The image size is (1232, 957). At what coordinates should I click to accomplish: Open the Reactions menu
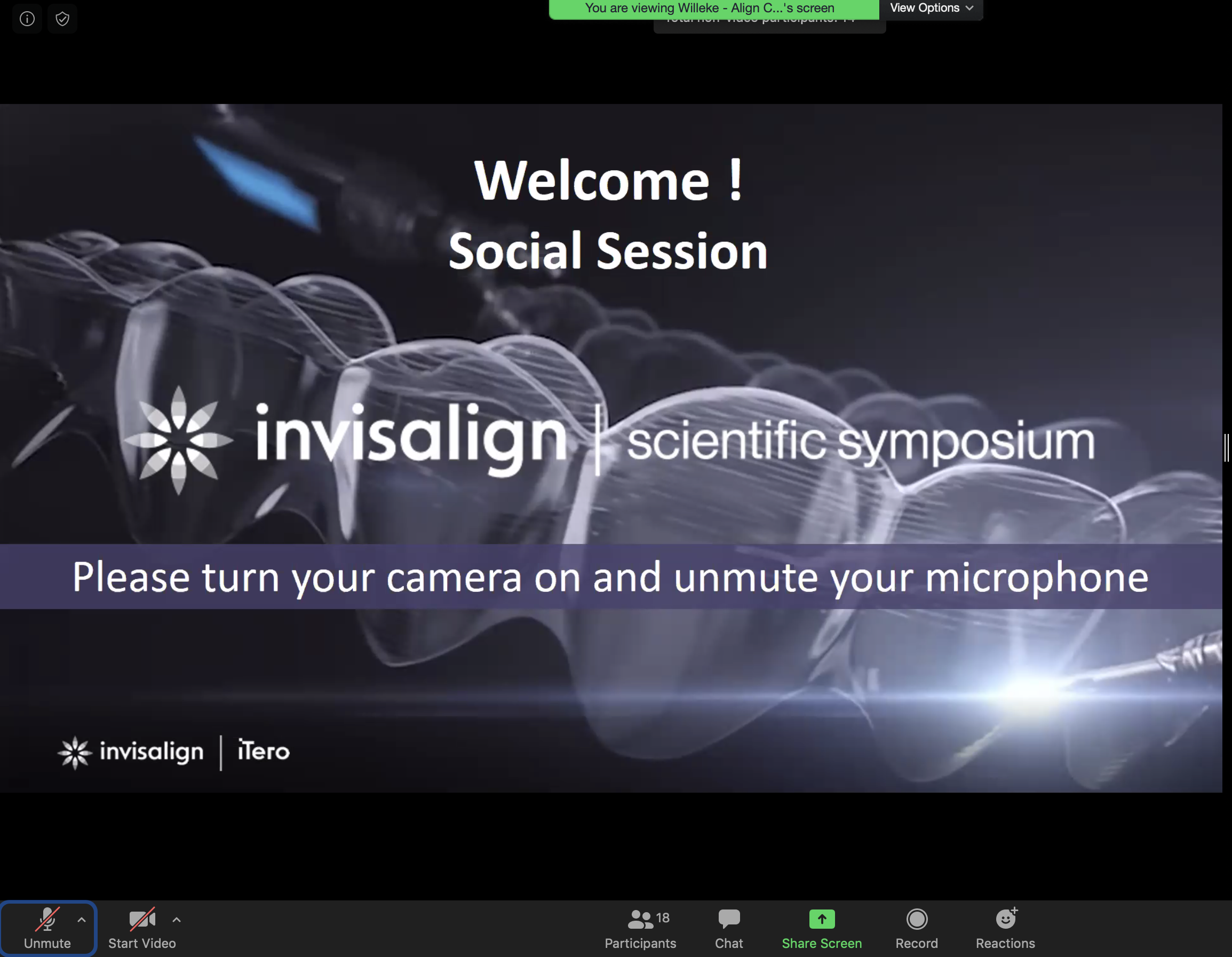pos(1005,929)
